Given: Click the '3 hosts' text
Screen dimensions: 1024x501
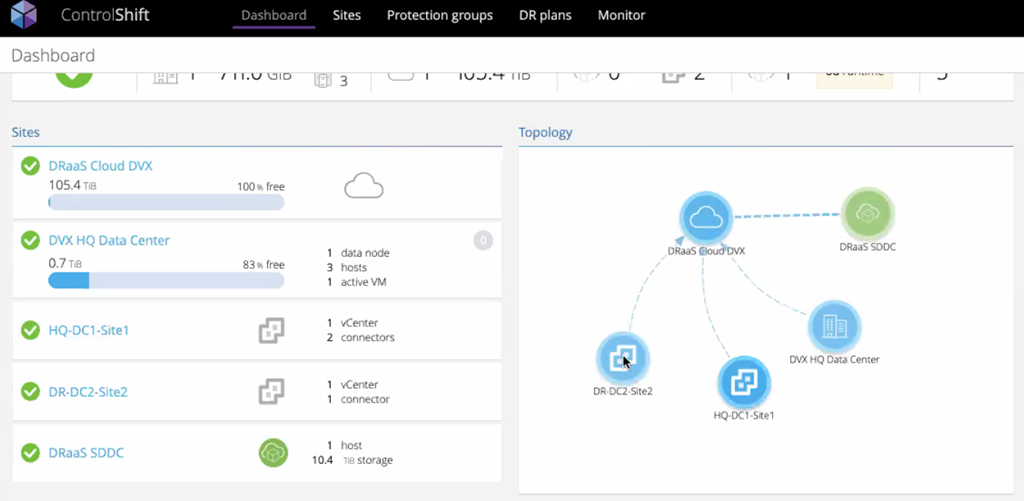Looking at the screenshot, I should pos(347,268).
